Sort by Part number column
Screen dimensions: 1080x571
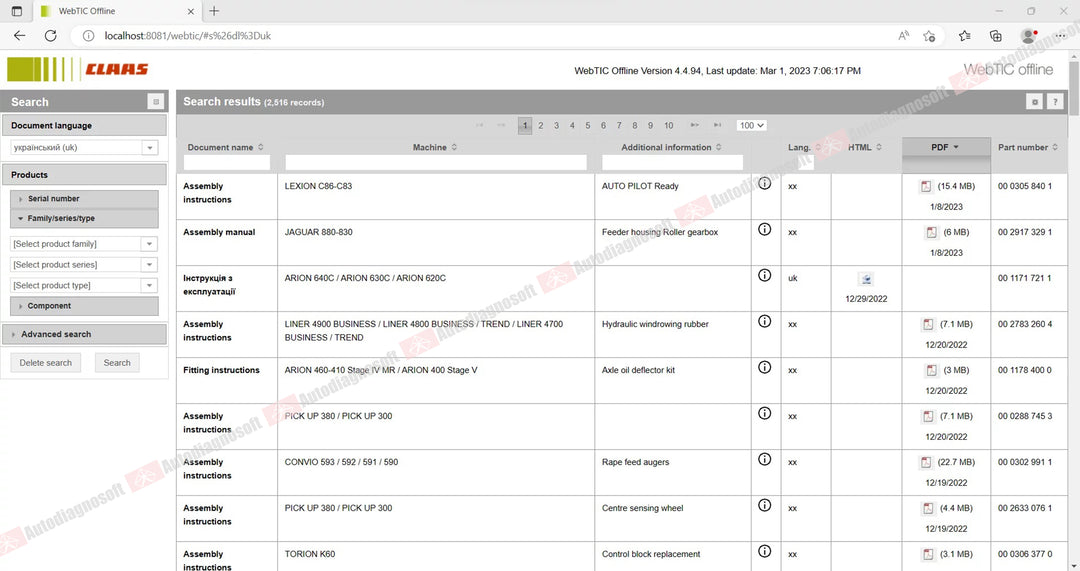pos(1028,147)
